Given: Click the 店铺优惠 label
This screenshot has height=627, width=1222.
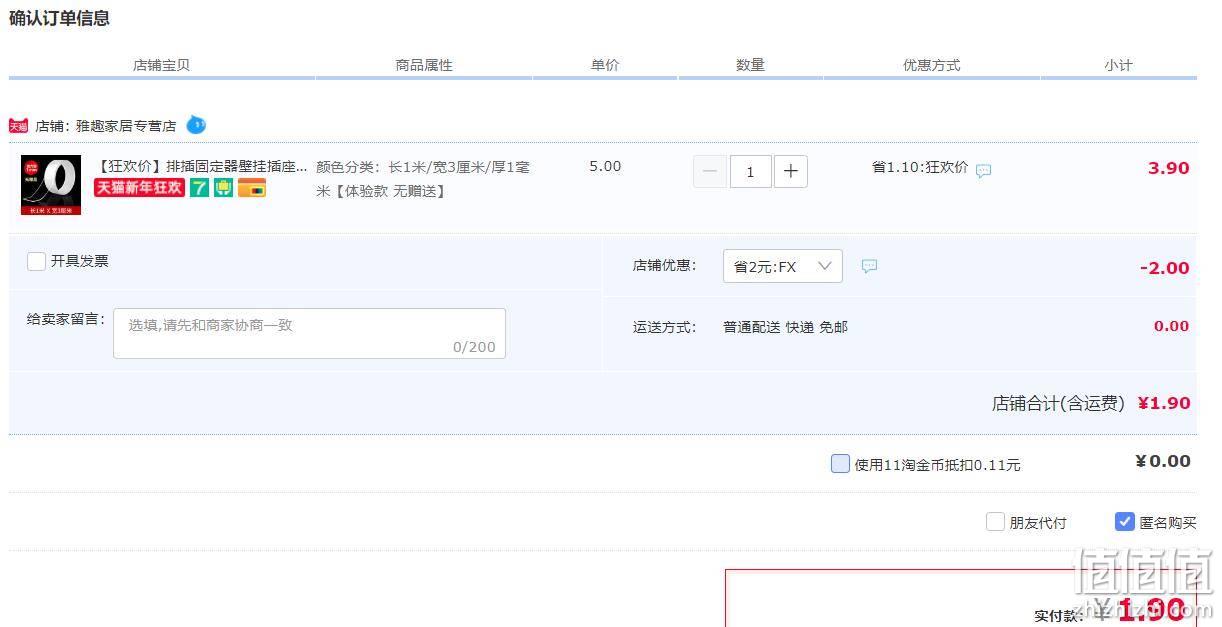Looking at the screenshot, I should (x=664, y=266).
